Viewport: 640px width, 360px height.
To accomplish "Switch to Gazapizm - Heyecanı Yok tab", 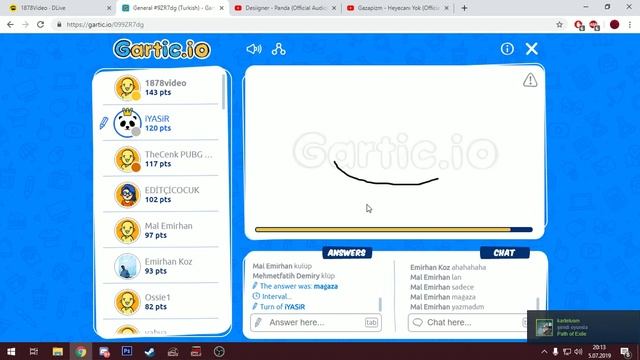I will [398, 8].
